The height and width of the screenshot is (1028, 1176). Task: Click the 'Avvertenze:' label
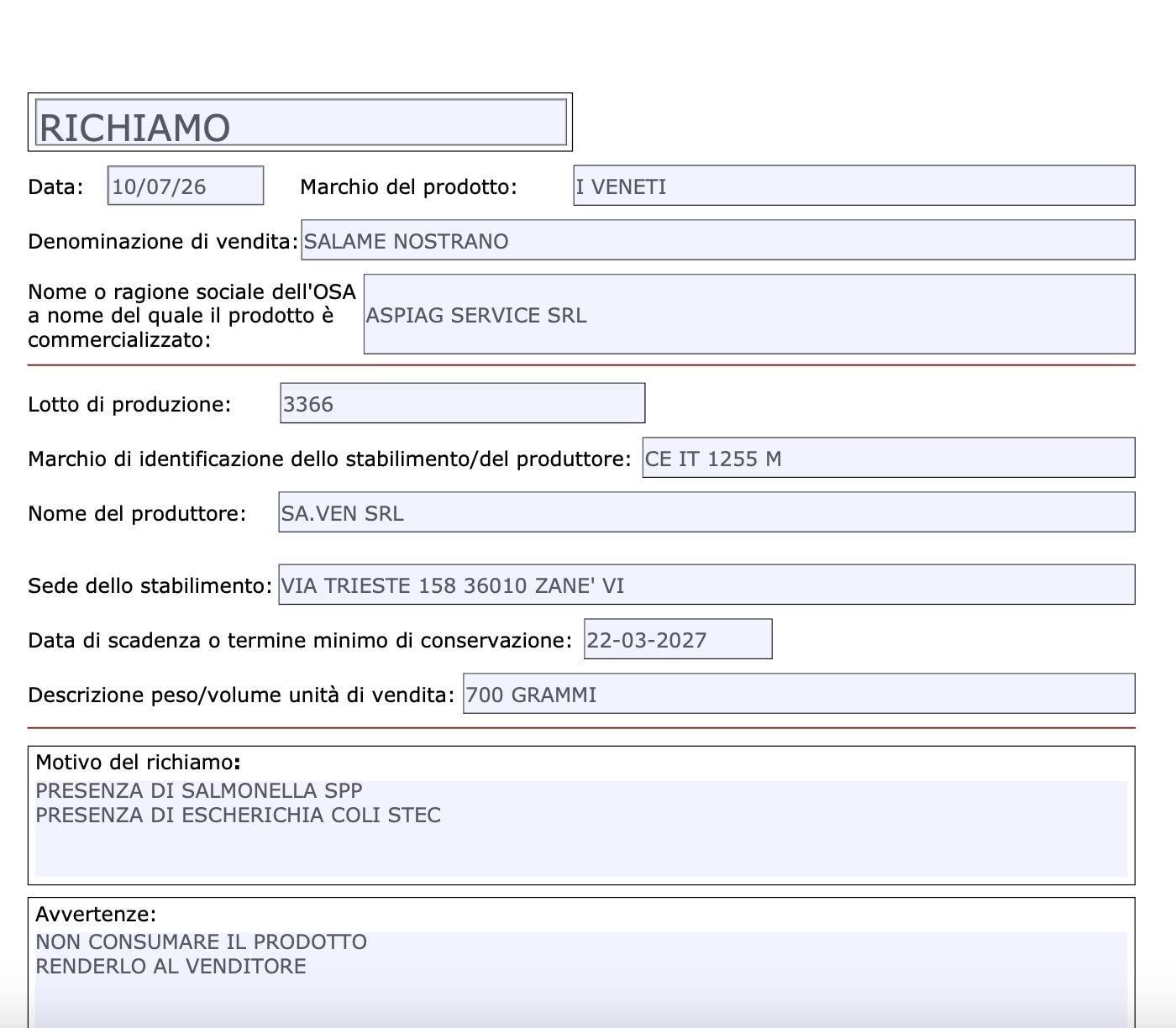pos(96,914)
